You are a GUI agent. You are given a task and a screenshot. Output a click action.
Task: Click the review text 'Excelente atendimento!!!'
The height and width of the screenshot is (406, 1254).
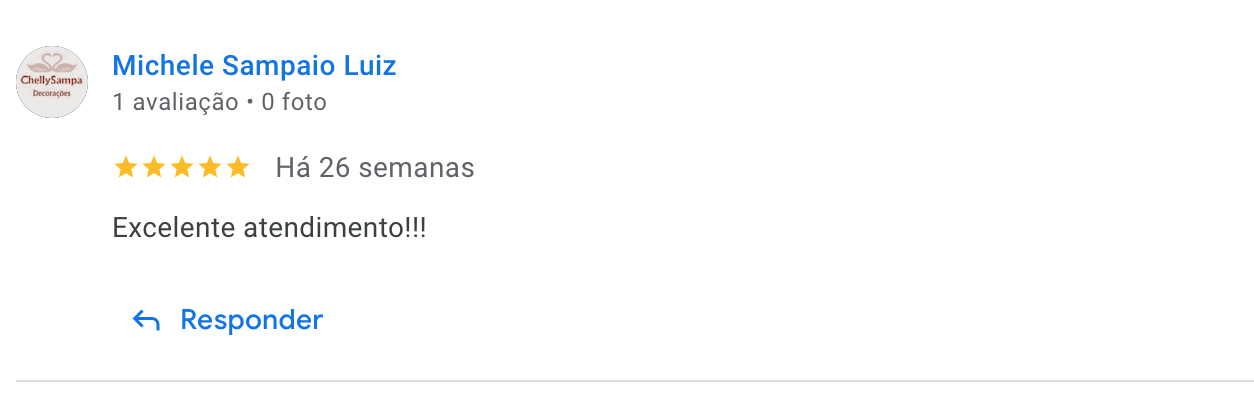click(269, 228)
